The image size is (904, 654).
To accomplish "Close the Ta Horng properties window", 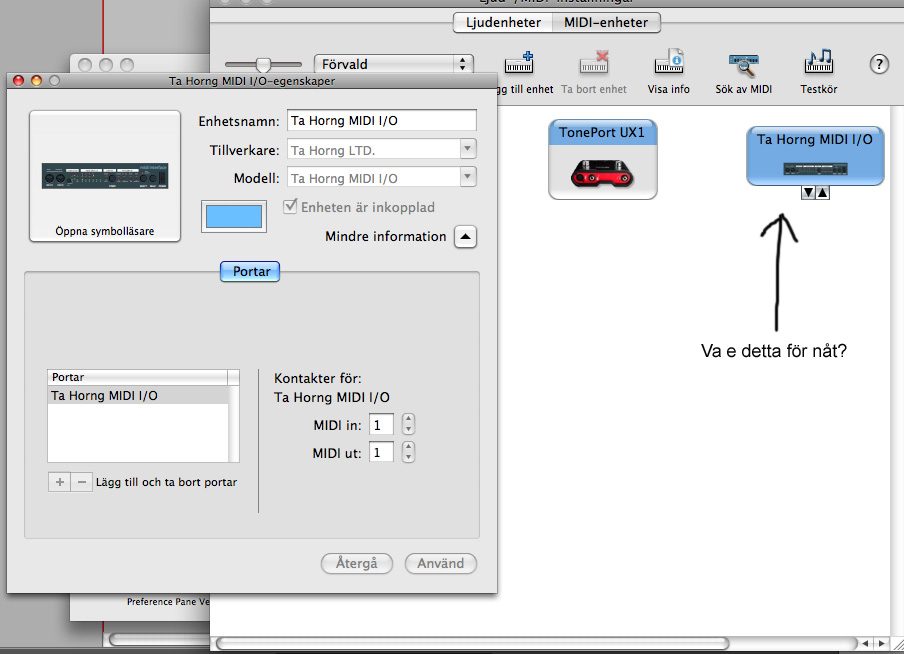I will [x=18, y=81].
